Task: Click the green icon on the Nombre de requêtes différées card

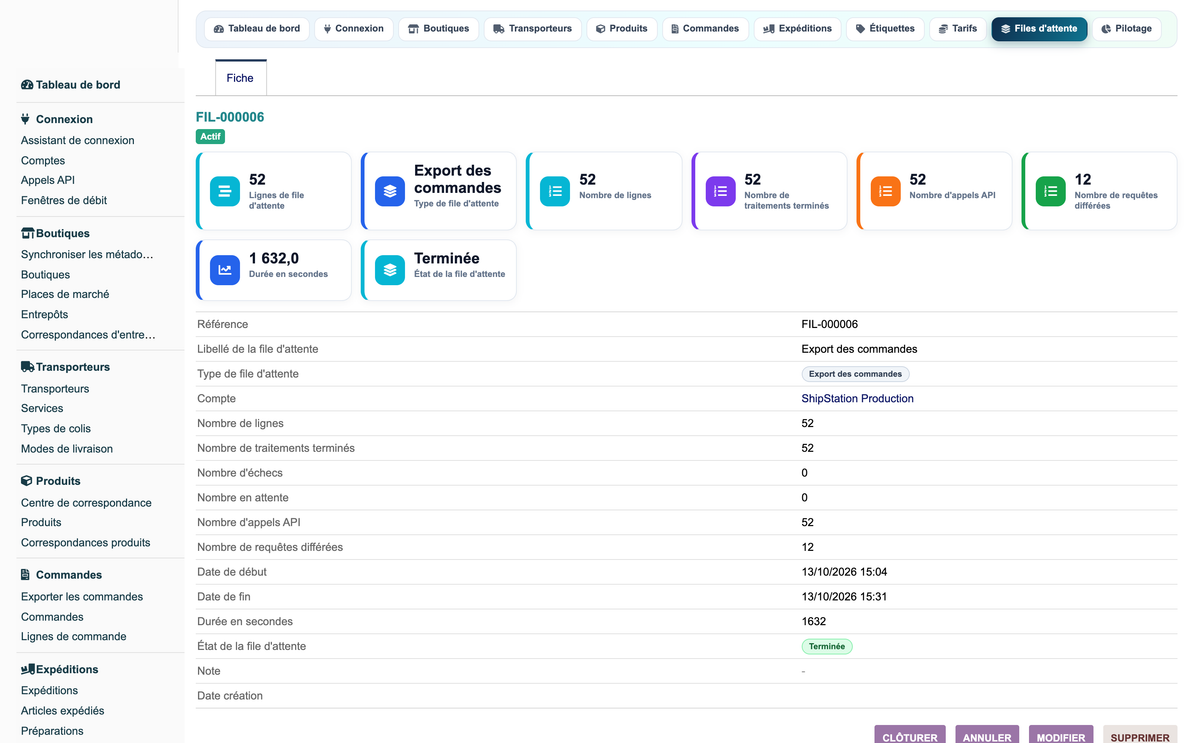Action: point(1050,191)
